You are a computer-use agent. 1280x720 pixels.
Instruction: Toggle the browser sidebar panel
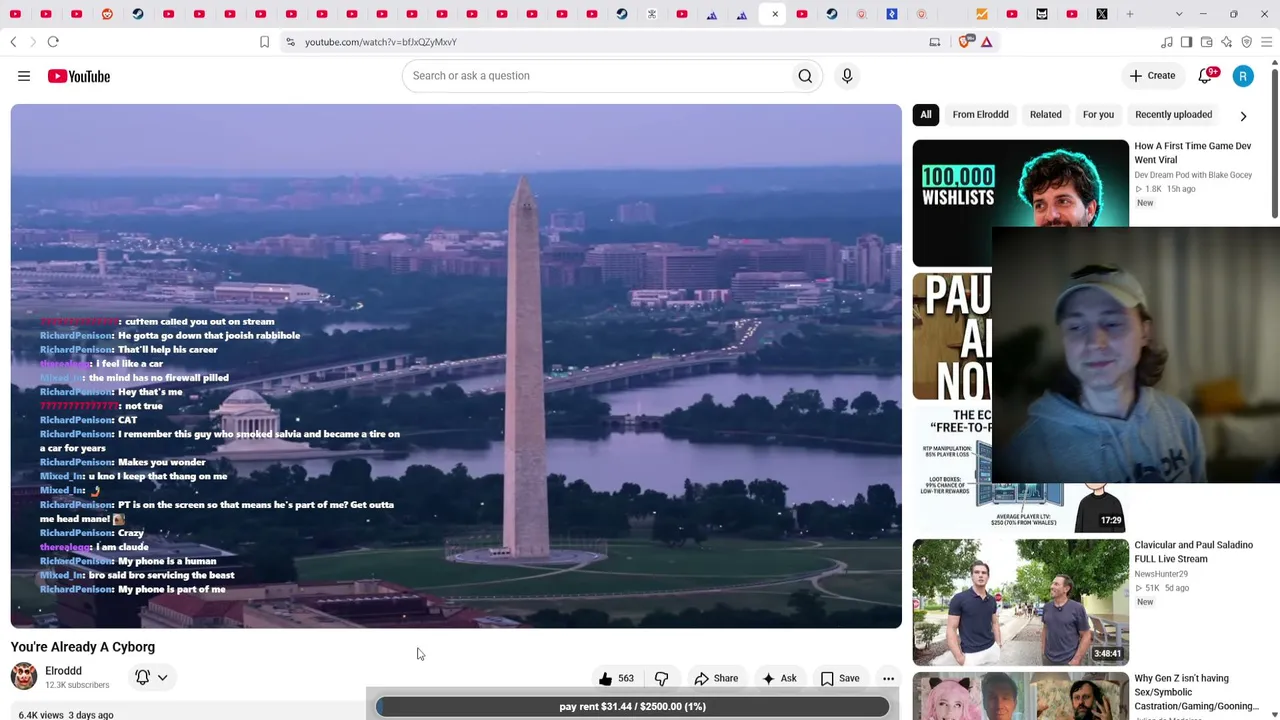point(1187,42)
